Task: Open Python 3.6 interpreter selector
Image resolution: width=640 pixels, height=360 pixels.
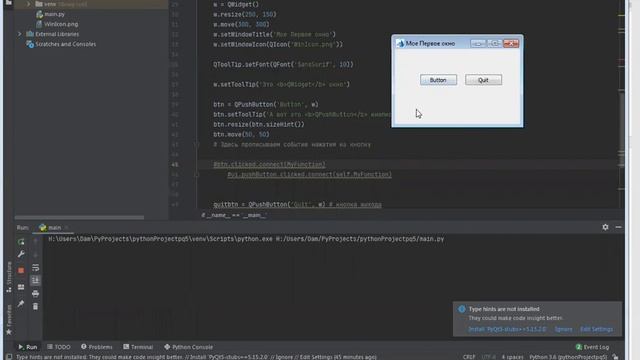Action: [x=568, y=357]
